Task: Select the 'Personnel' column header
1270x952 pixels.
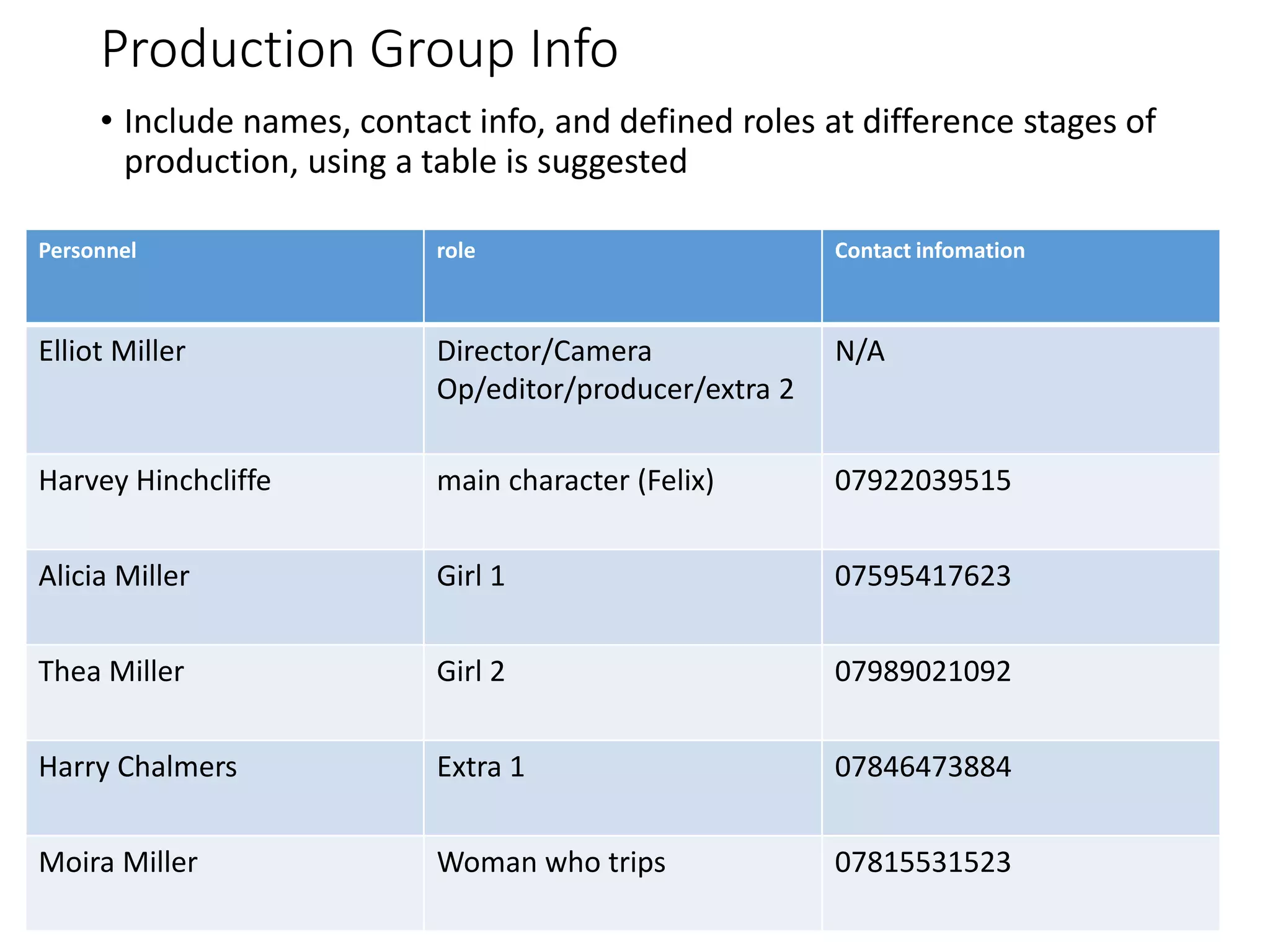Action: tap(224, 276)
